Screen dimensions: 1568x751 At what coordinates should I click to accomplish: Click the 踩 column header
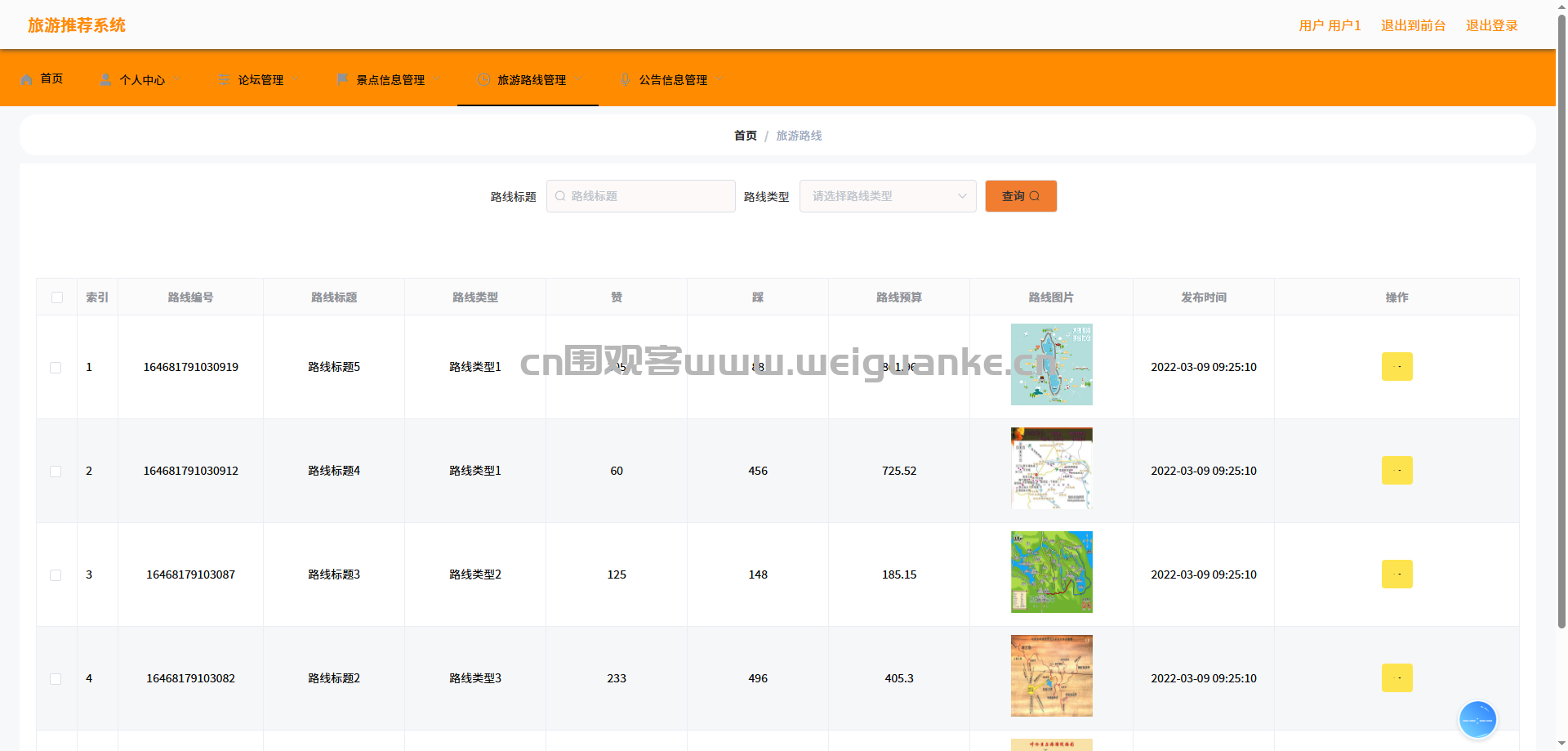click(758, 297)
